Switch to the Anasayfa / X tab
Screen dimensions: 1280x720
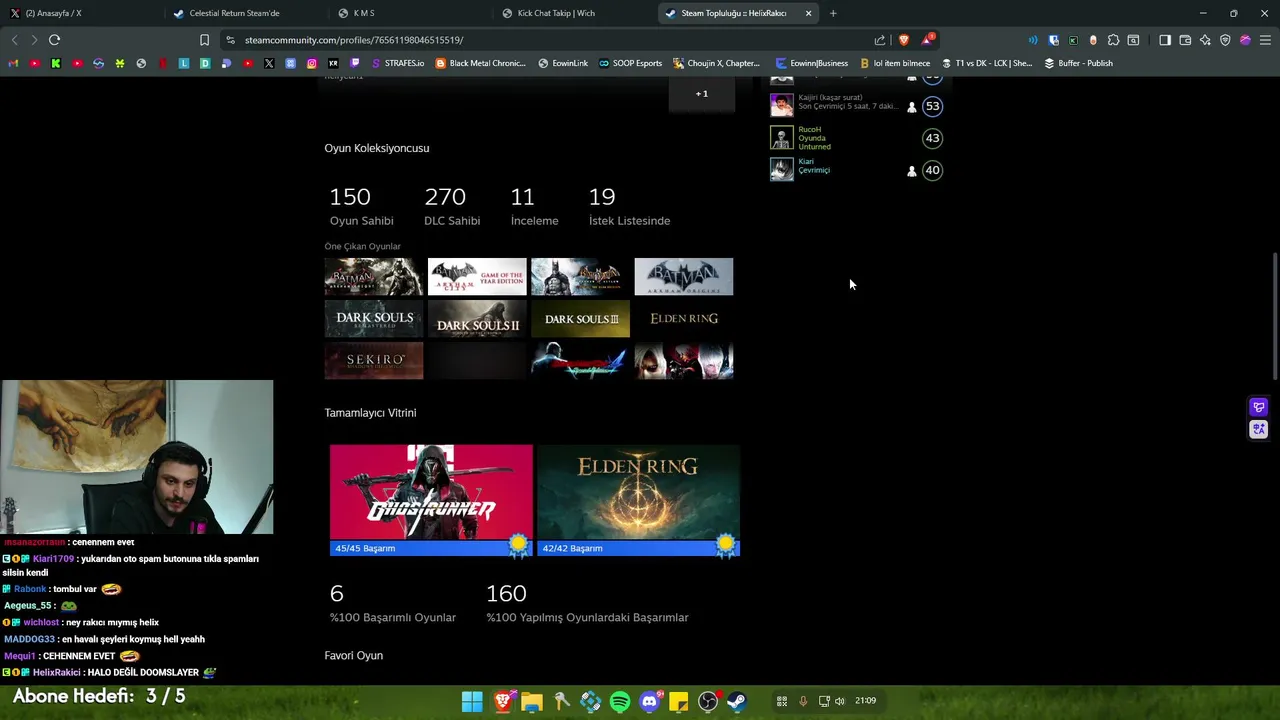pos(80,13)
